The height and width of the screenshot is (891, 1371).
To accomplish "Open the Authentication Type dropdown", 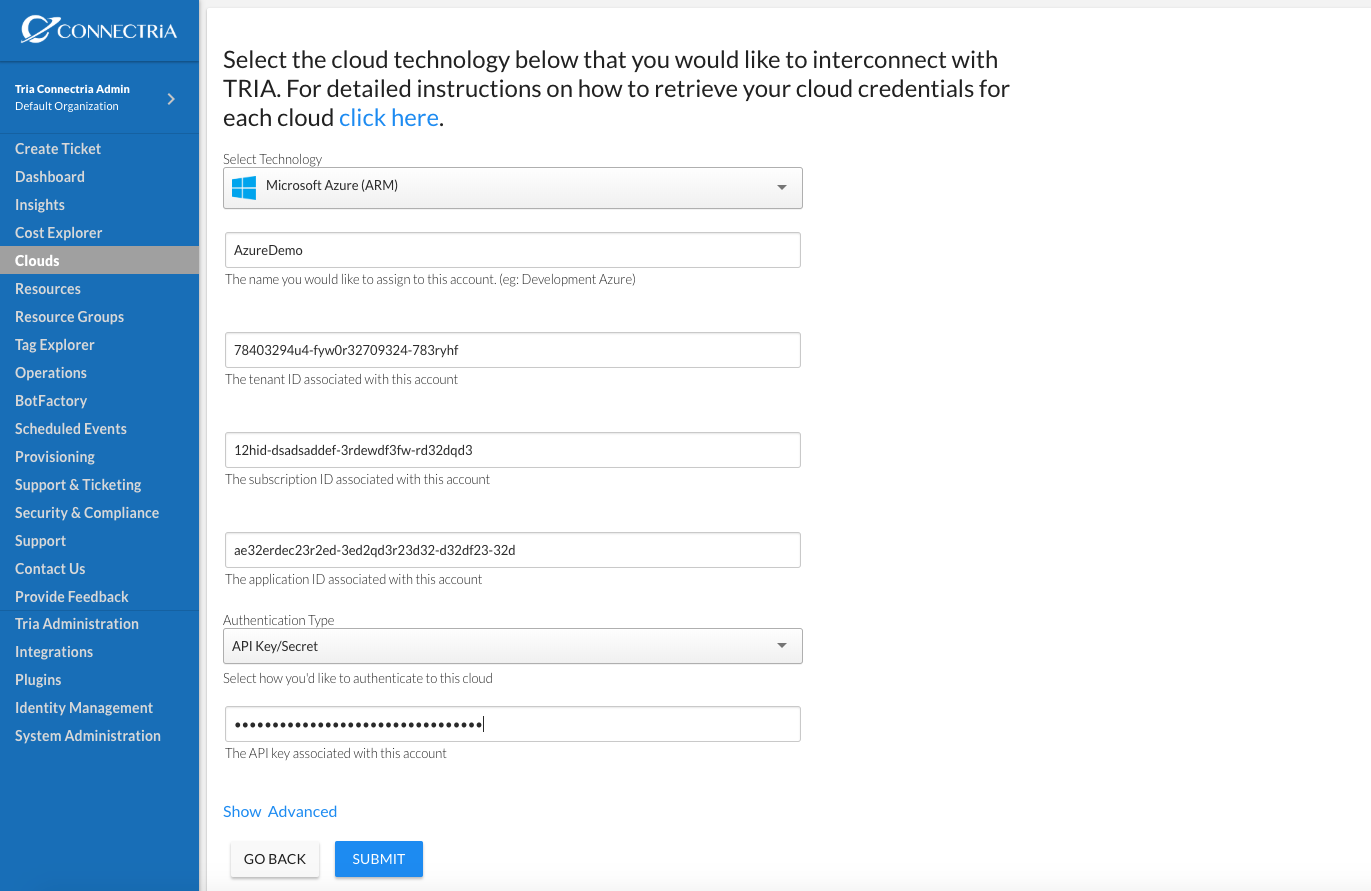I will pos(512,646).
